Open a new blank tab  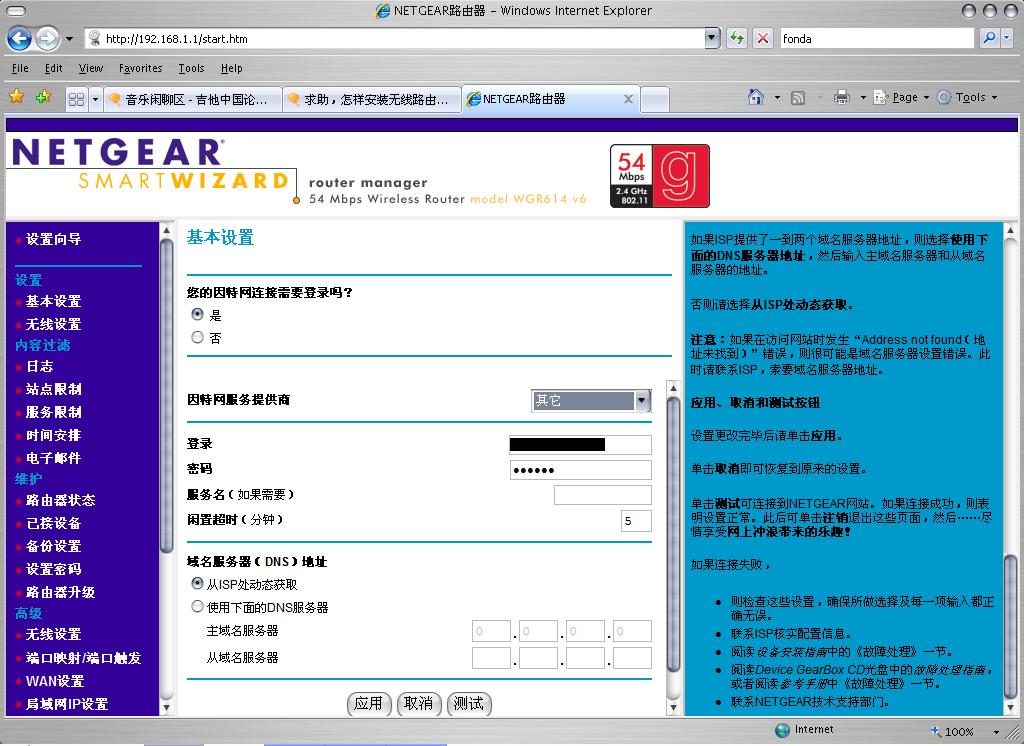pos(655,99)
